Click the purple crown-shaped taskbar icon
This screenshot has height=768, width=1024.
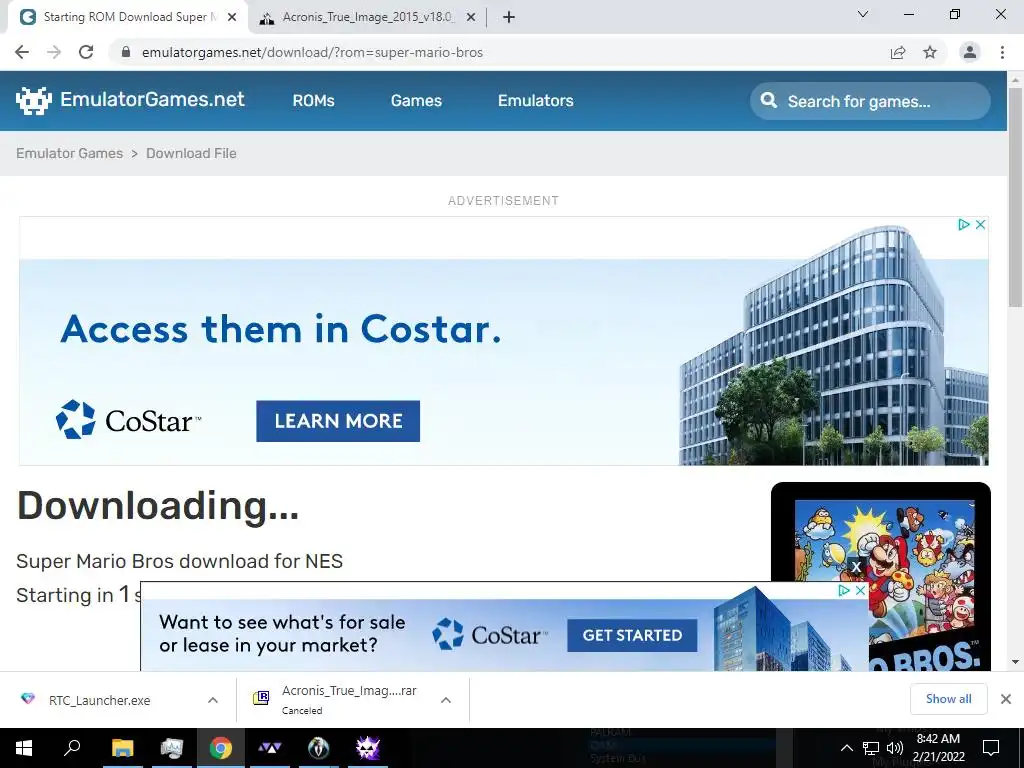coord(269,748)
